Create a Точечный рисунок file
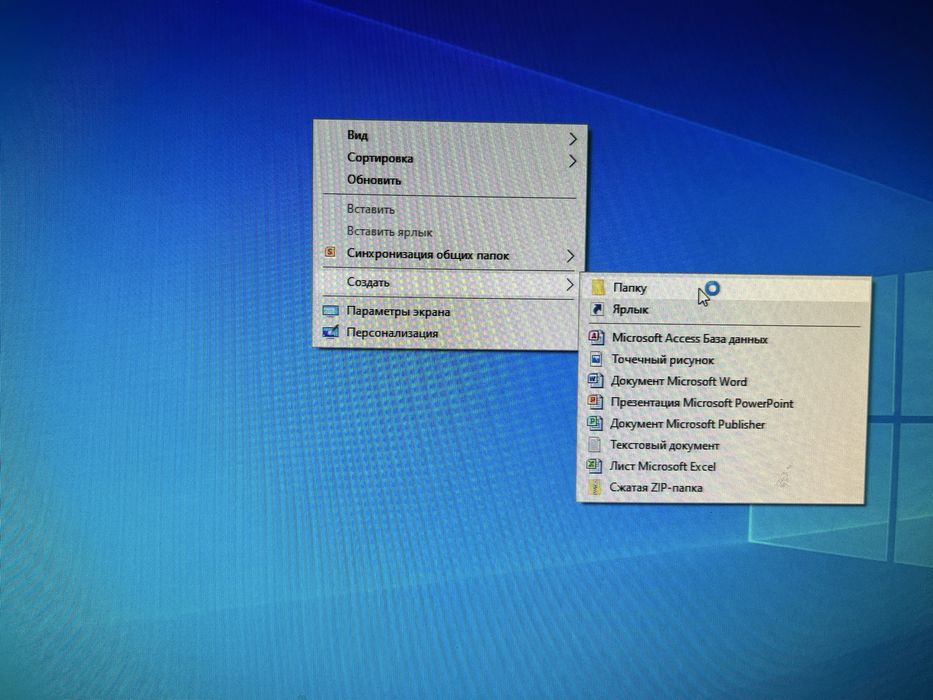This screenshot has height=700, width=933. tap(722, 360)
